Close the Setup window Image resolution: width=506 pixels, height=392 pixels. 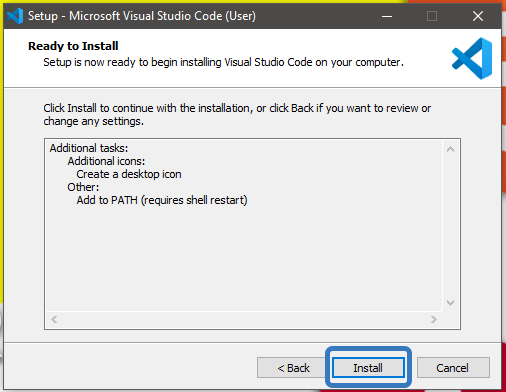point(478,16)
